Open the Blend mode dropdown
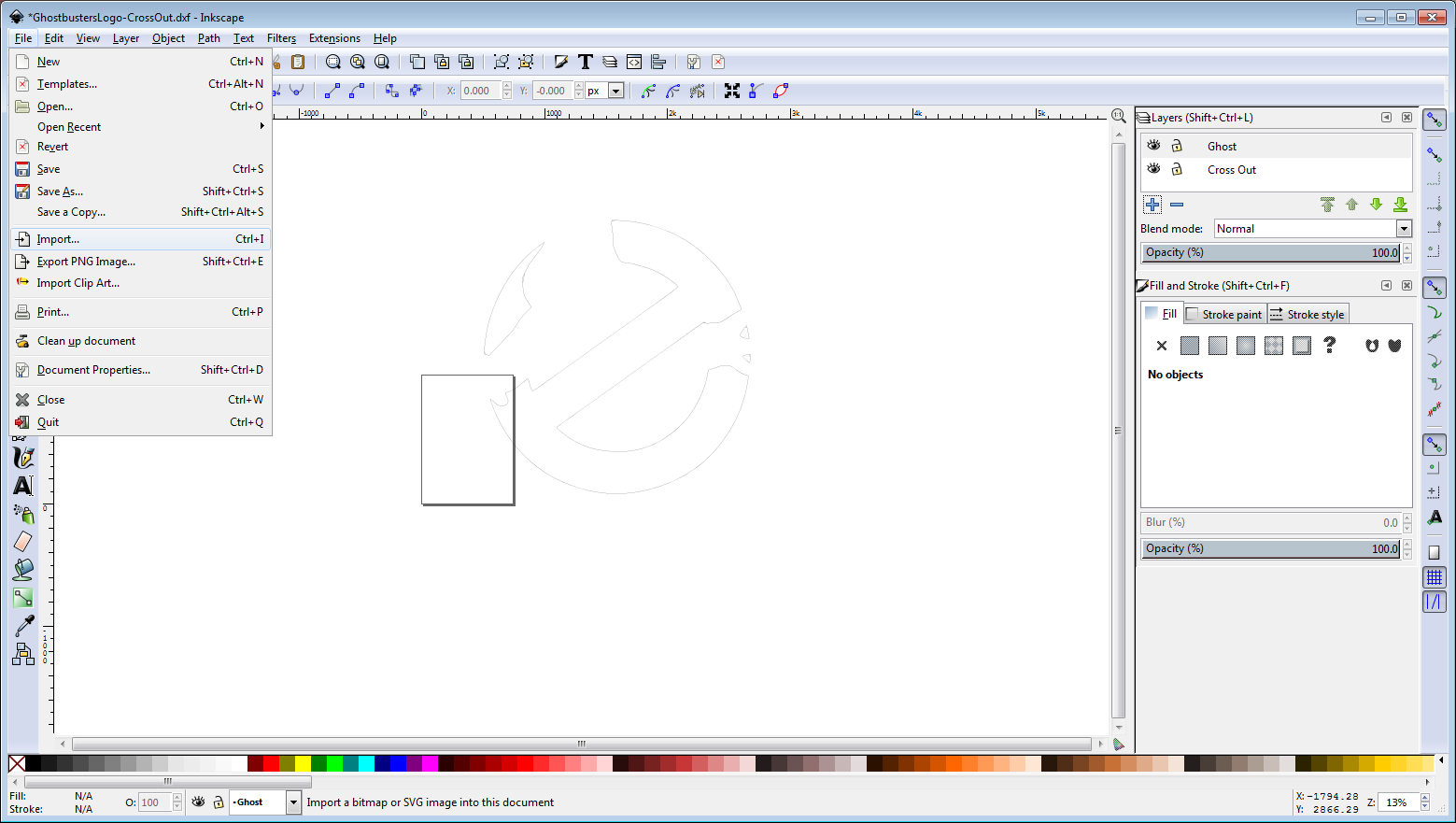 (x=1404, y=228)
